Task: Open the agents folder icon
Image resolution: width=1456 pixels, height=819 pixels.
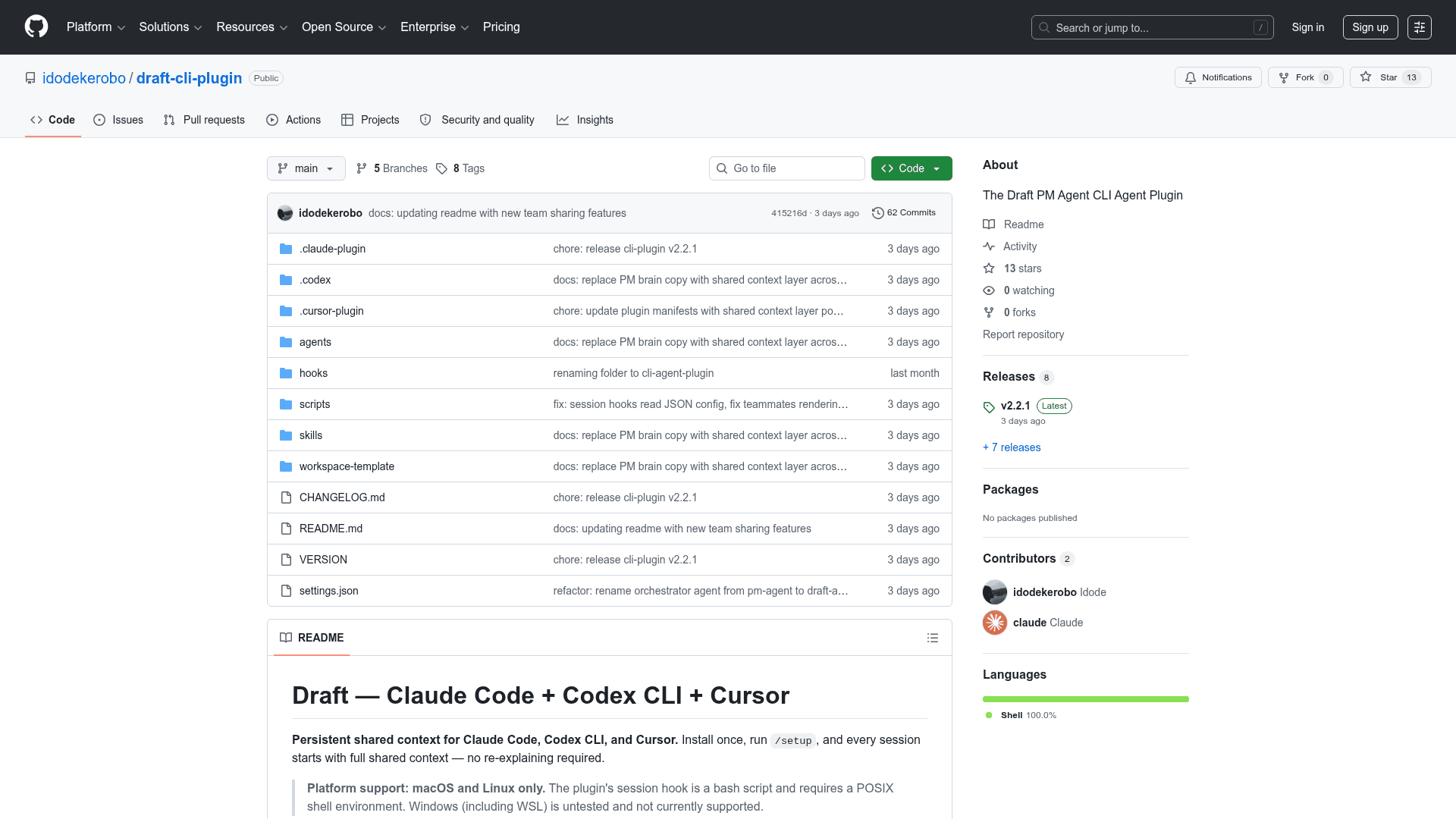Action: coord(286,342)
